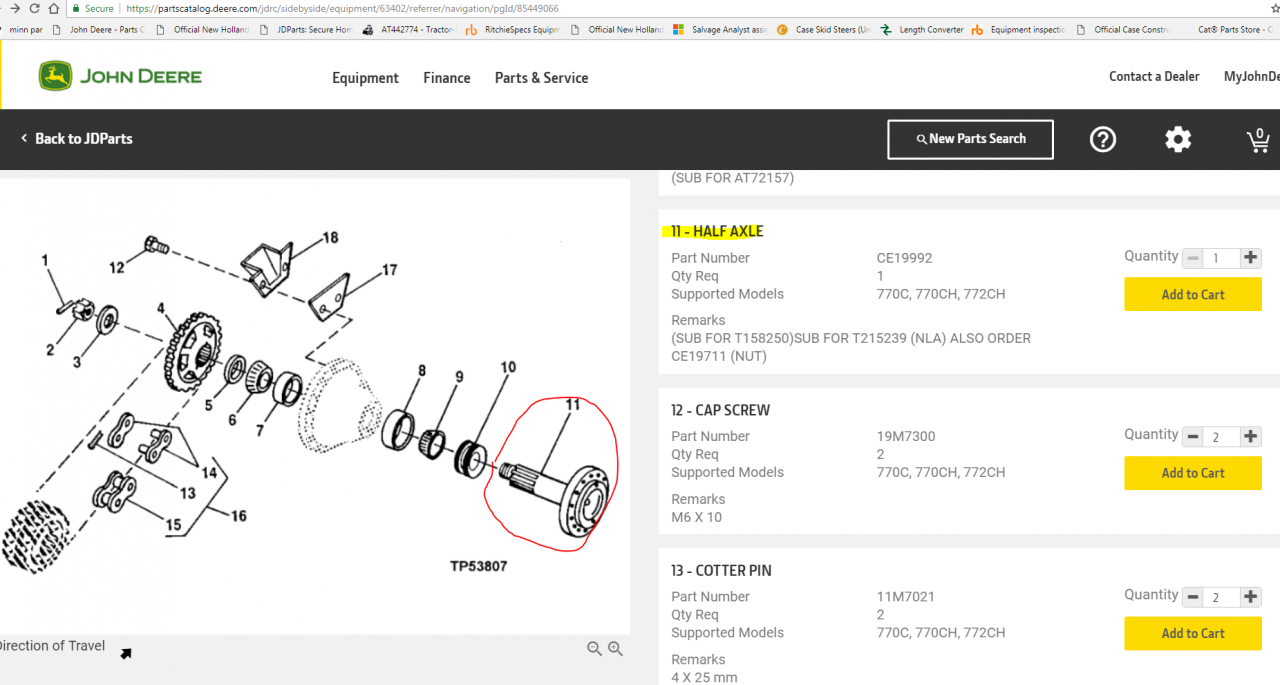The image size is (1280, 685).
Task: Click part number CE19992
Action: (904, 258)
